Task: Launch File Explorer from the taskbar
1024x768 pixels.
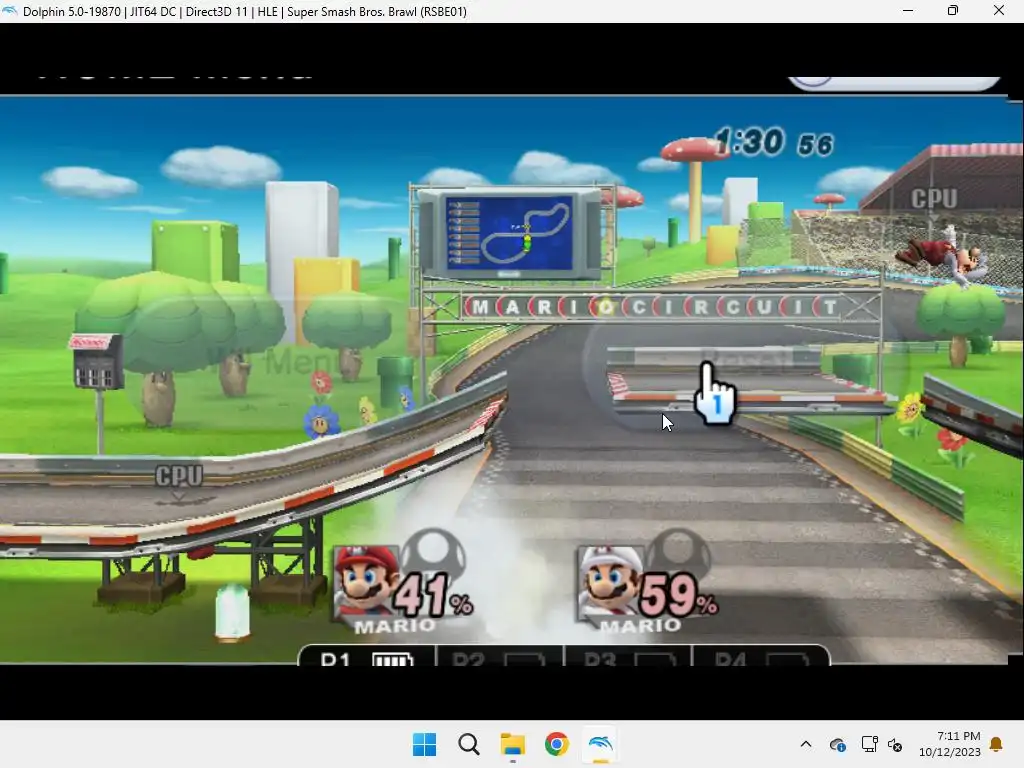Action: point(513,744)
